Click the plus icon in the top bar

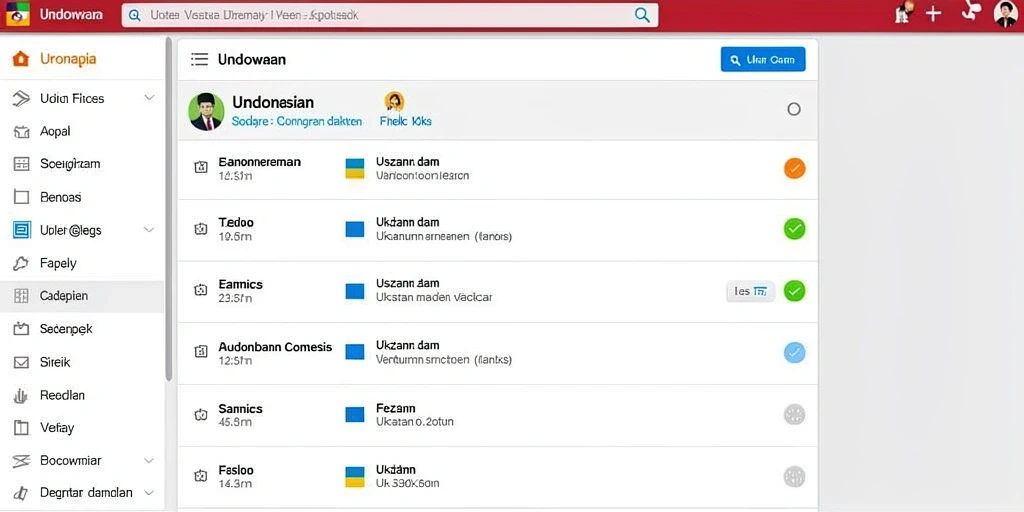(934, 14)
